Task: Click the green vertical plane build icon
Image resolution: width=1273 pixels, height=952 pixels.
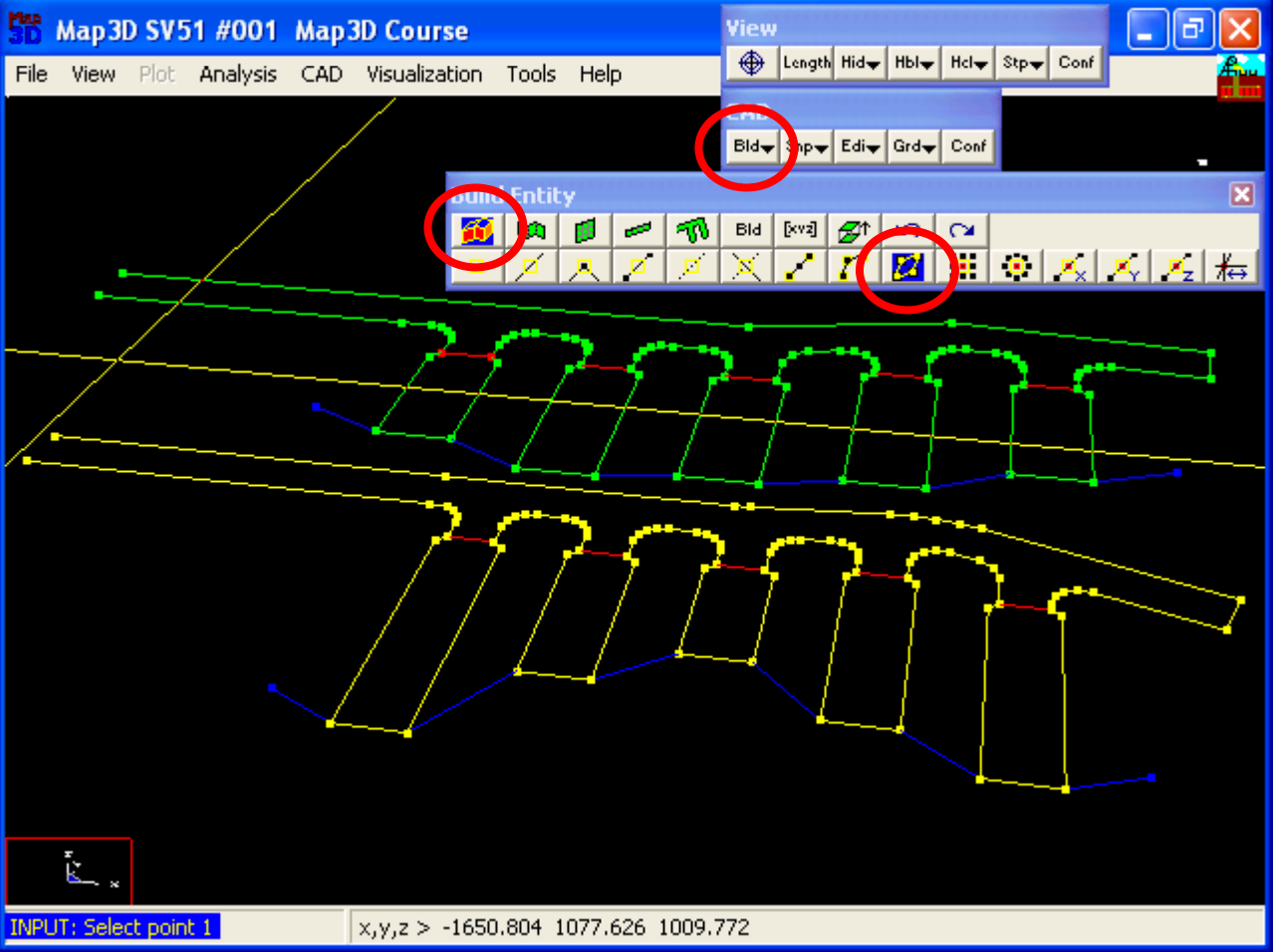Action: (x=585, y=230)
